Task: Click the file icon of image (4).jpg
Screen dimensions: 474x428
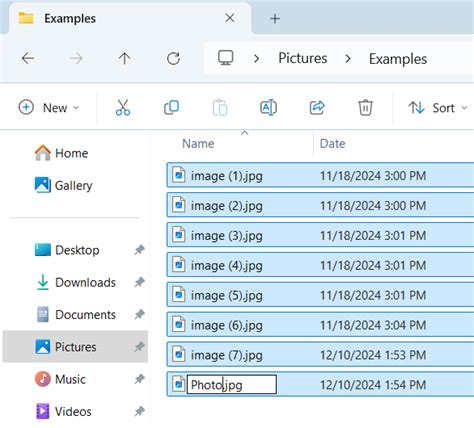Action: (x=179, y=265)
